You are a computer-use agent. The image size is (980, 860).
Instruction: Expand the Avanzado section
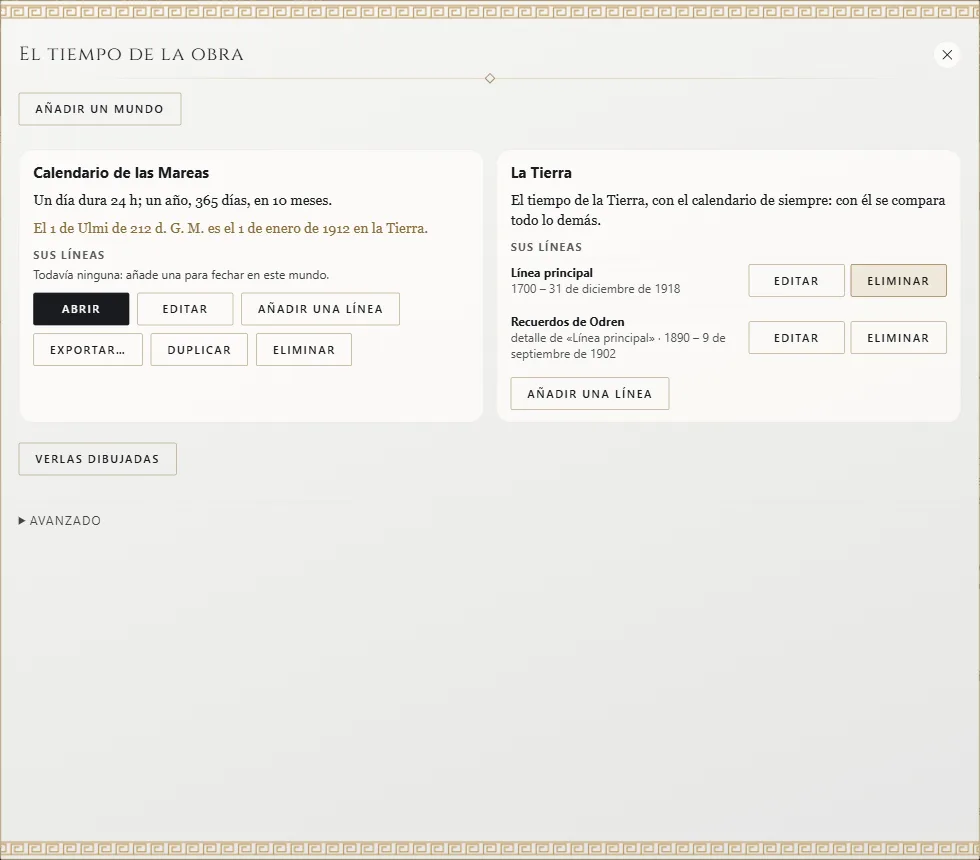(60, 521)
